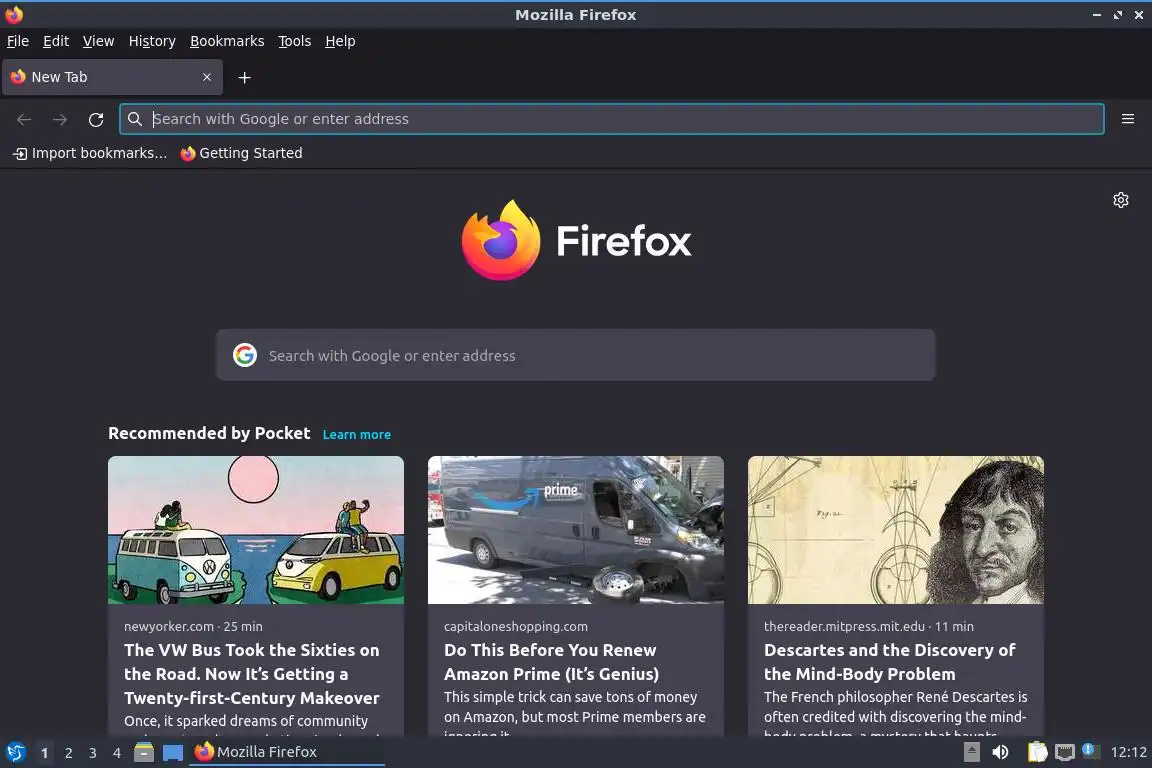Open the Edit menu
Screen dimensions: 1152x768
click(56, 41)
